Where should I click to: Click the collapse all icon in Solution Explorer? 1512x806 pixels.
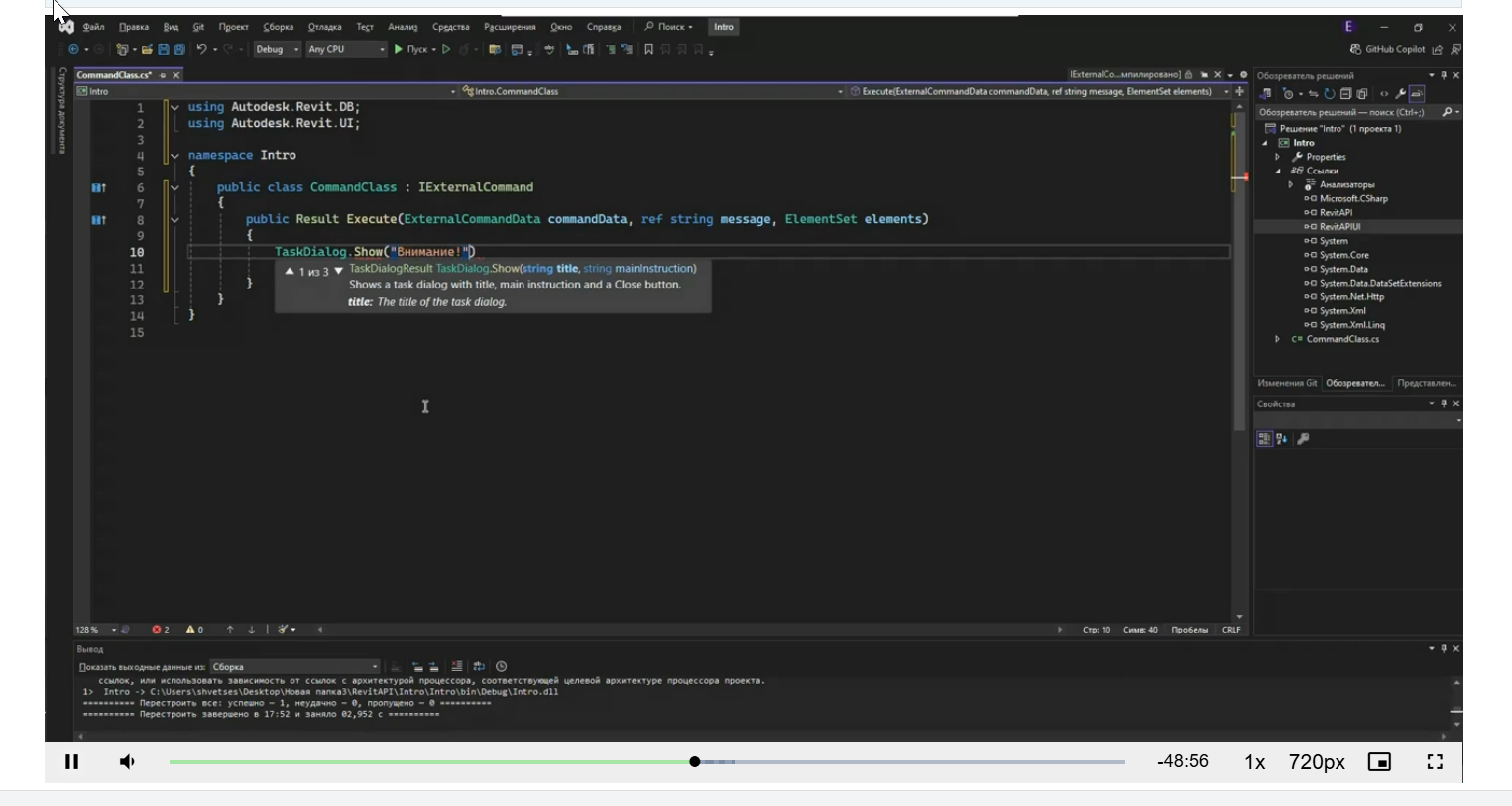pos(1345,94)
